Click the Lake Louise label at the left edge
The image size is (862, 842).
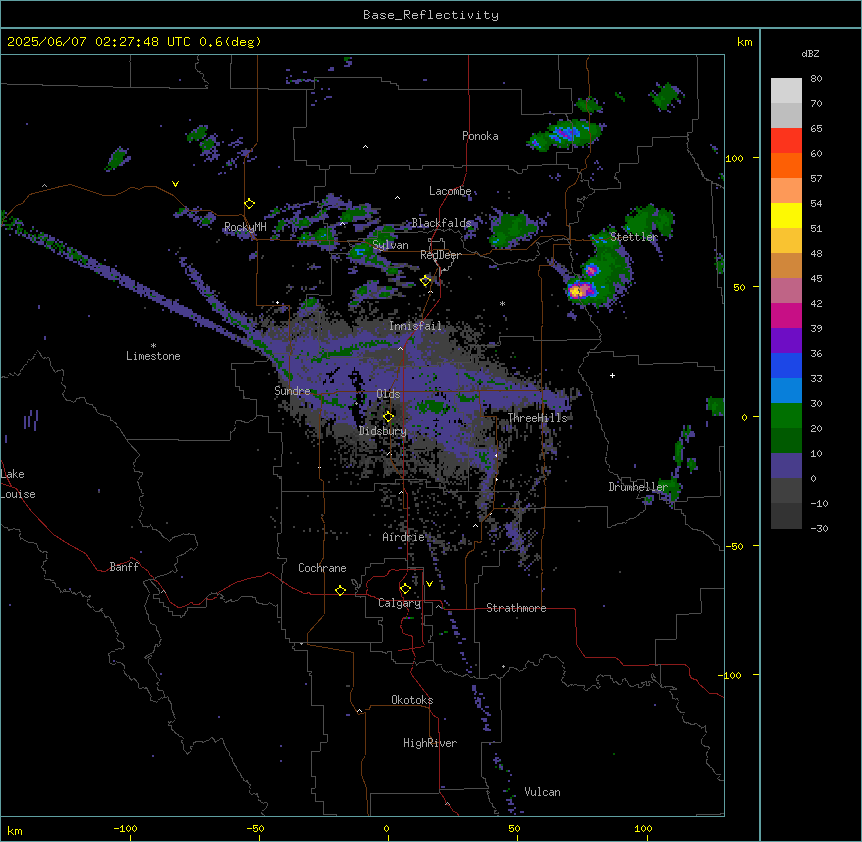18,484
